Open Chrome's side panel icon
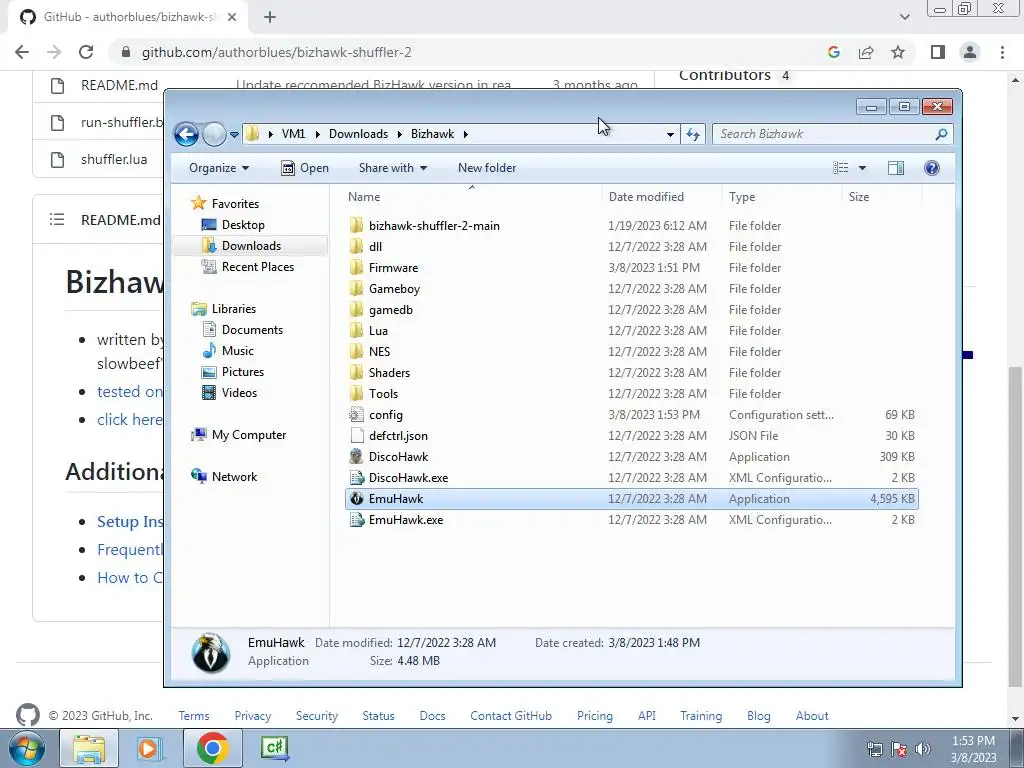The image size is (1024, 768). [x=938, y=52]
